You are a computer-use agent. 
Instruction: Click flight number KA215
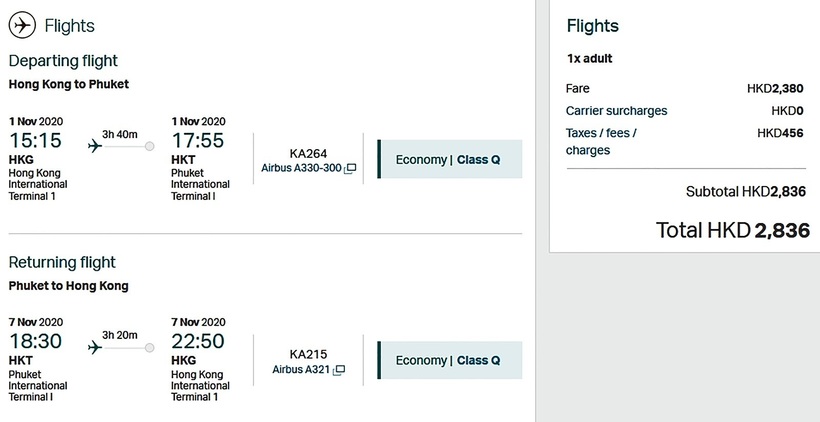click(x=308, y=354)
